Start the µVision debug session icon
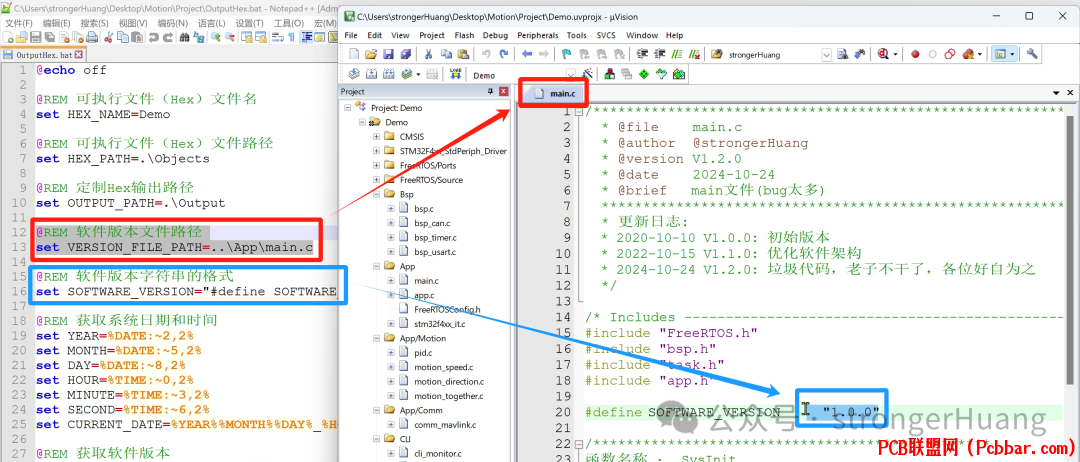The height and width of the screenshot is (462, 1080). 883,54
